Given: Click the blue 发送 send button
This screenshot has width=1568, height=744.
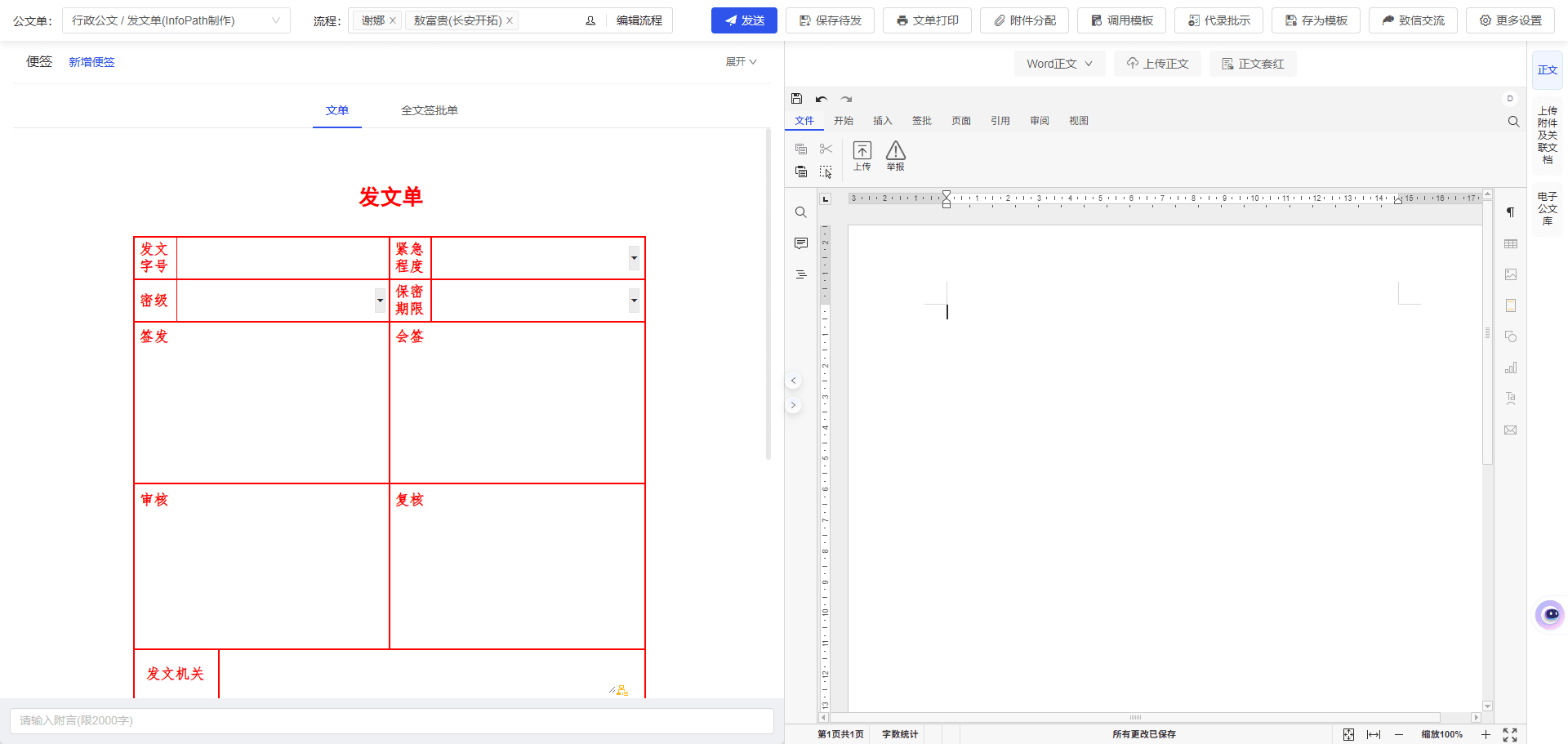Looking at the screenshot, I should tap(744, 20).
